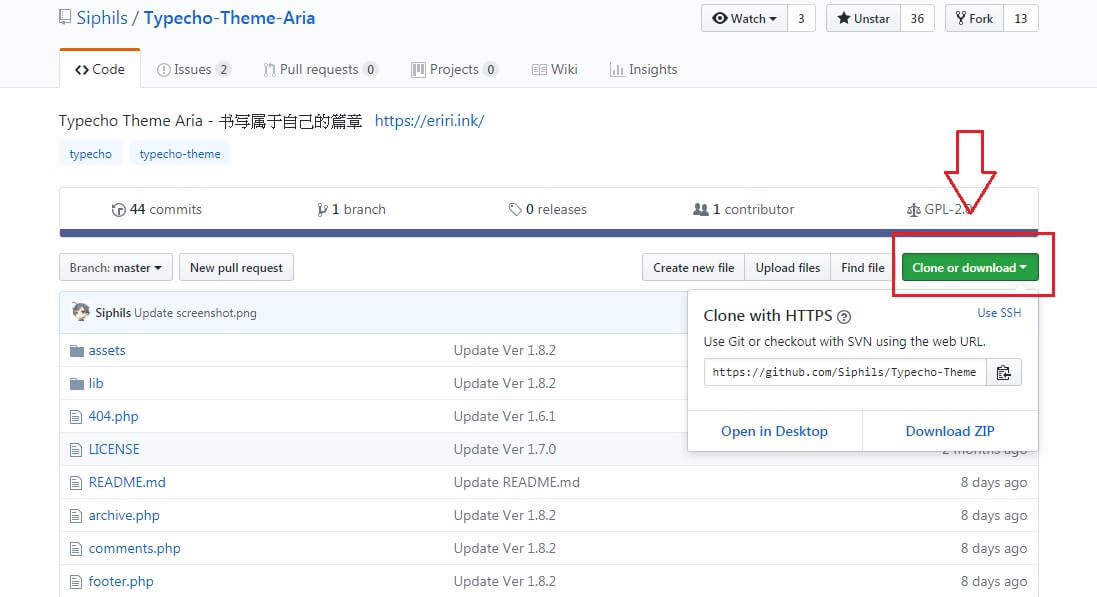
Task: Open the Wiki tab
Action: point(555,69)
